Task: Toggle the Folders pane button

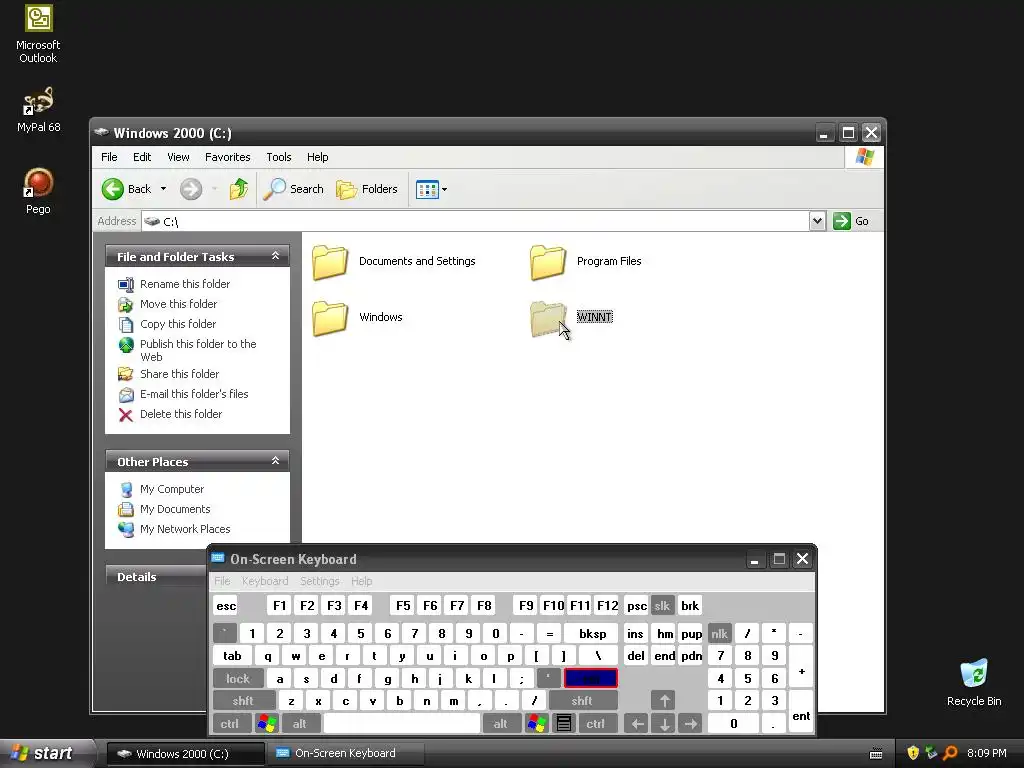Action: (367, 189)
